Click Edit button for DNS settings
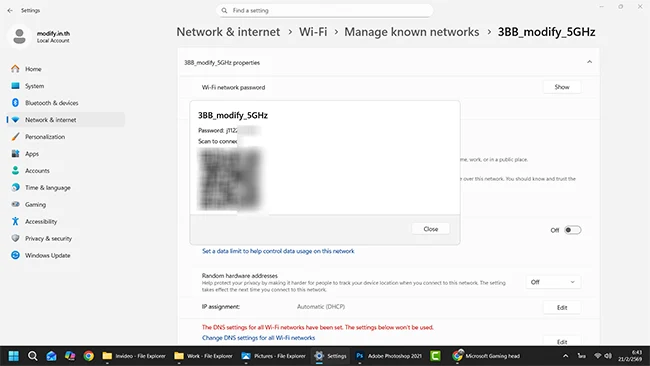Image resolution: width=650 pixels, height=366 pixels. tap(562, 342)
